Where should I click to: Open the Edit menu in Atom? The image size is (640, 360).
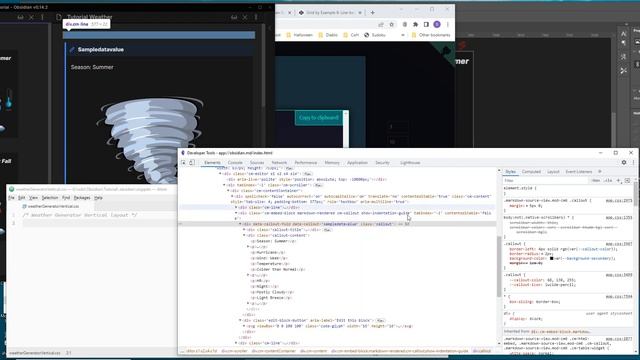point(22,198)
